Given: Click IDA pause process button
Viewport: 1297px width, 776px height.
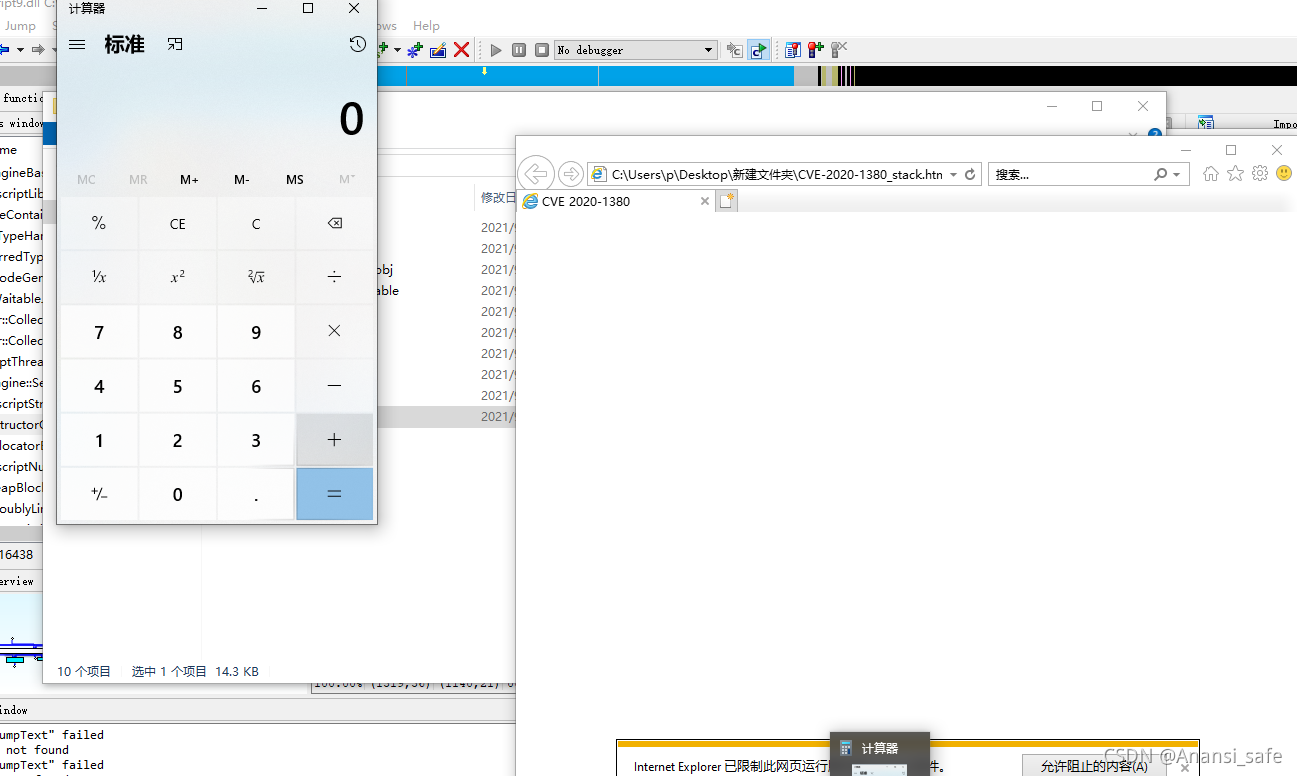Looking at the screenshot, I should click(519, 49).
